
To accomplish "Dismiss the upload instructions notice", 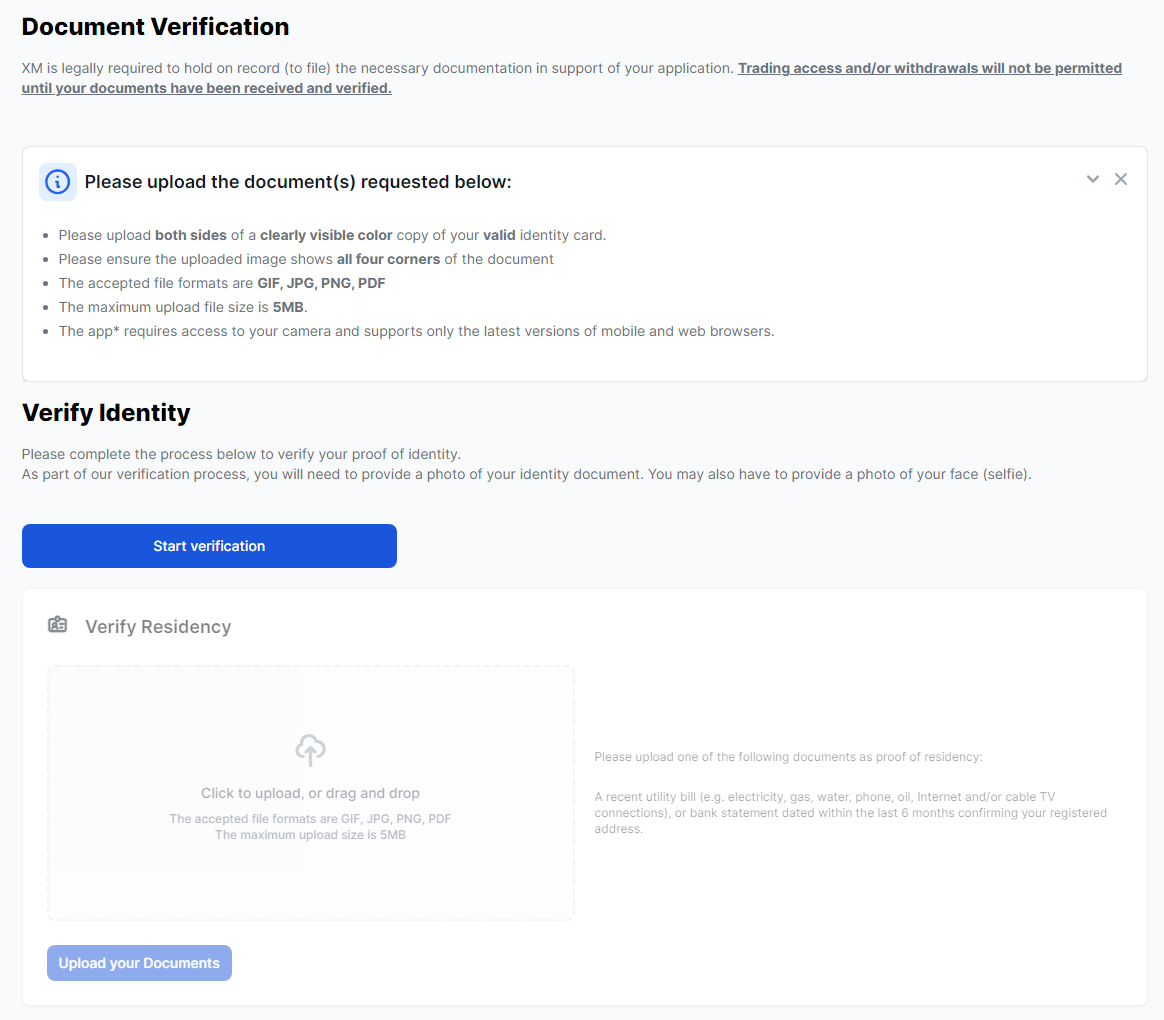I will 1121,179.
